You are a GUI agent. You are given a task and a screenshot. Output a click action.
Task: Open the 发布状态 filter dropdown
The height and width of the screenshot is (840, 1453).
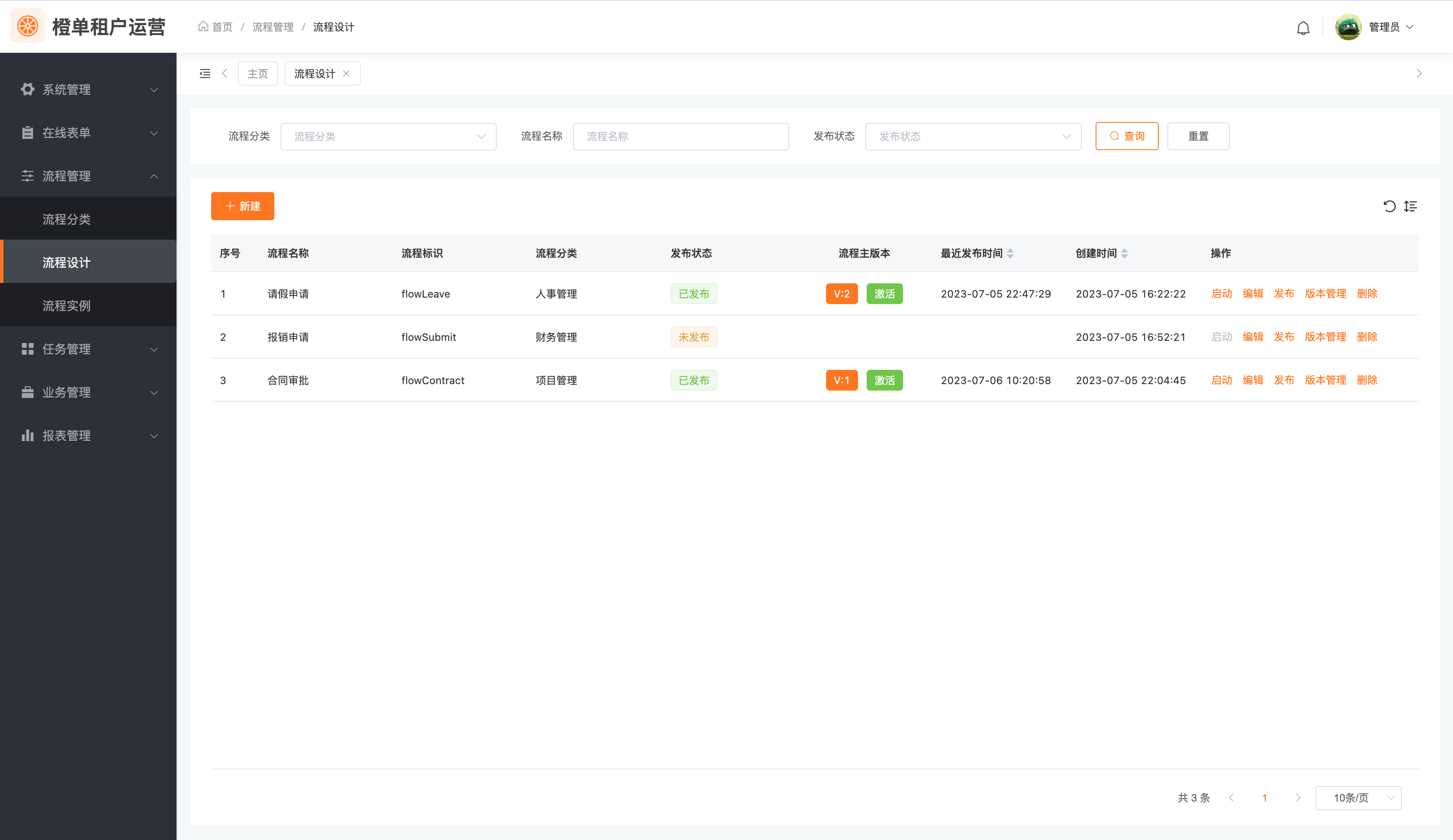click(973, 136)
